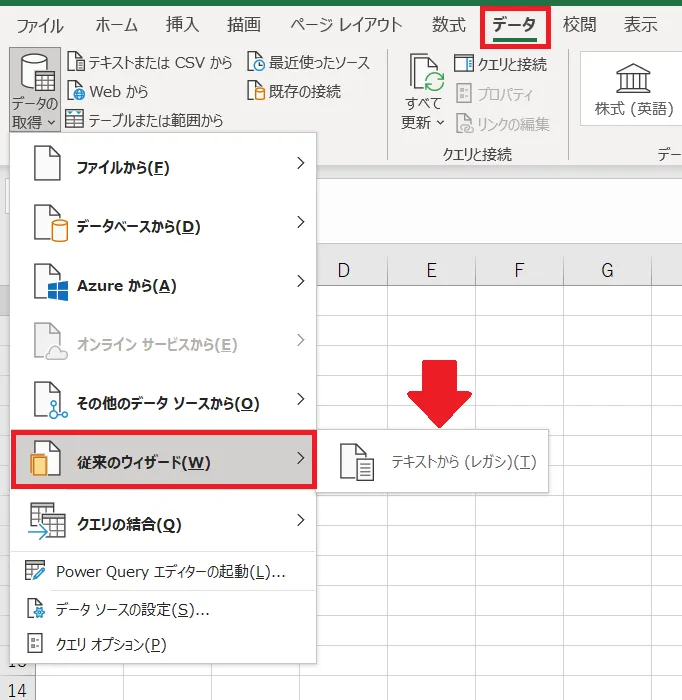Click テキストまたは CSV から label
Image resolution: width=682 pixels, height=700 pixels.
(160, 62)
